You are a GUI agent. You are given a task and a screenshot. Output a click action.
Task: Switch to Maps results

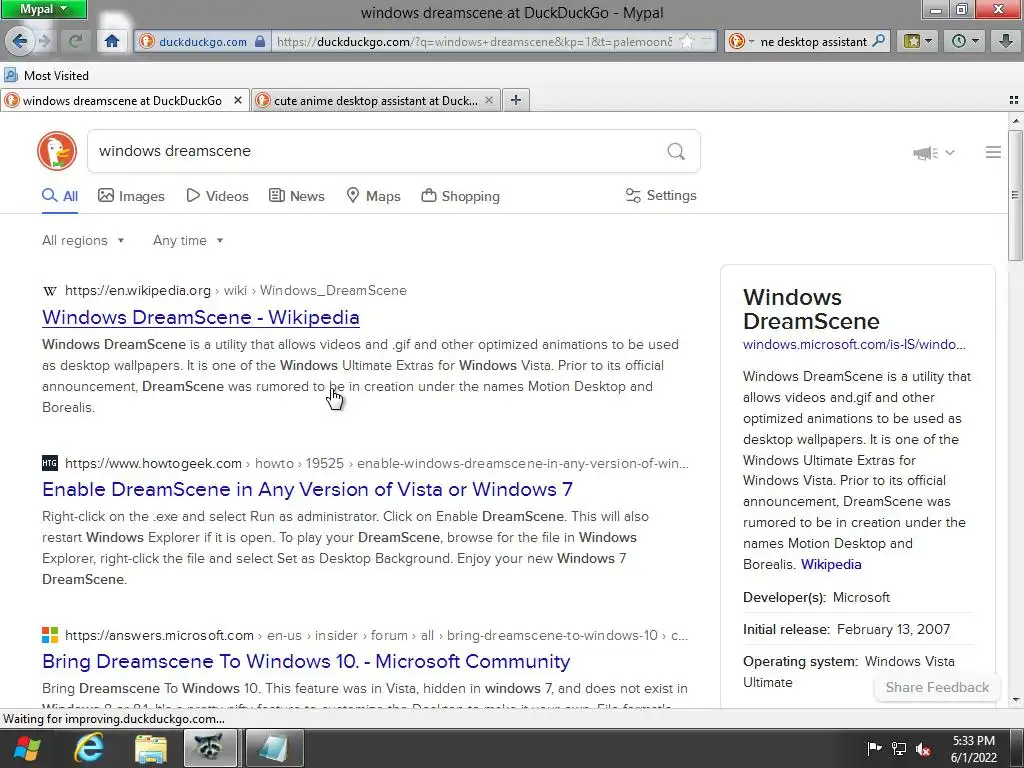(x=374, y=196)
